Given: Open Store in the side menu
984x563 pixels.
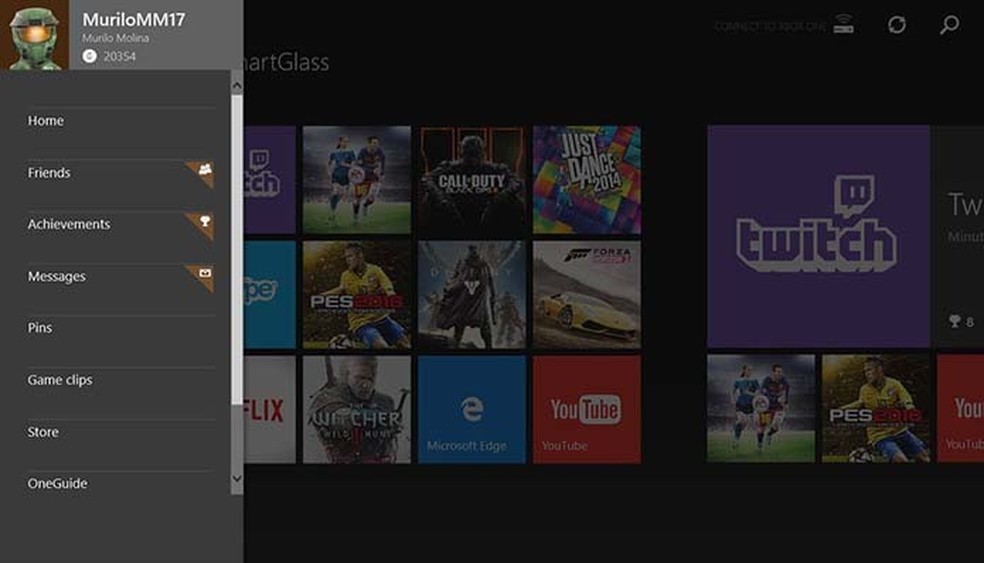Looking at the screenshot, I should click(120, 432).
